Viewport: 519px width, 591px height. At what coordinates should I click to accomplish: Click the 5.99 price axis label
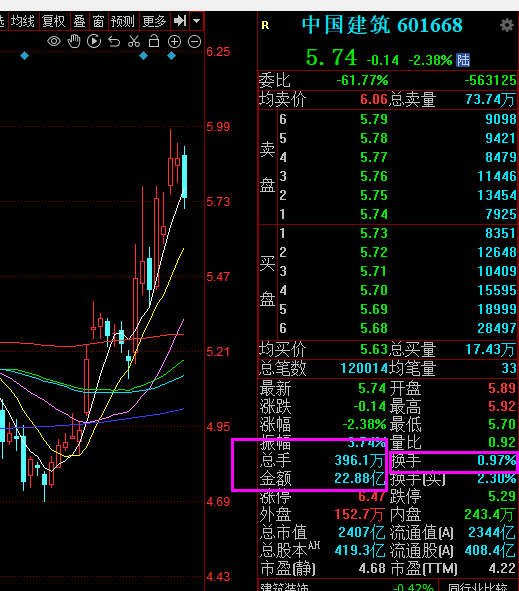(218, 127)
